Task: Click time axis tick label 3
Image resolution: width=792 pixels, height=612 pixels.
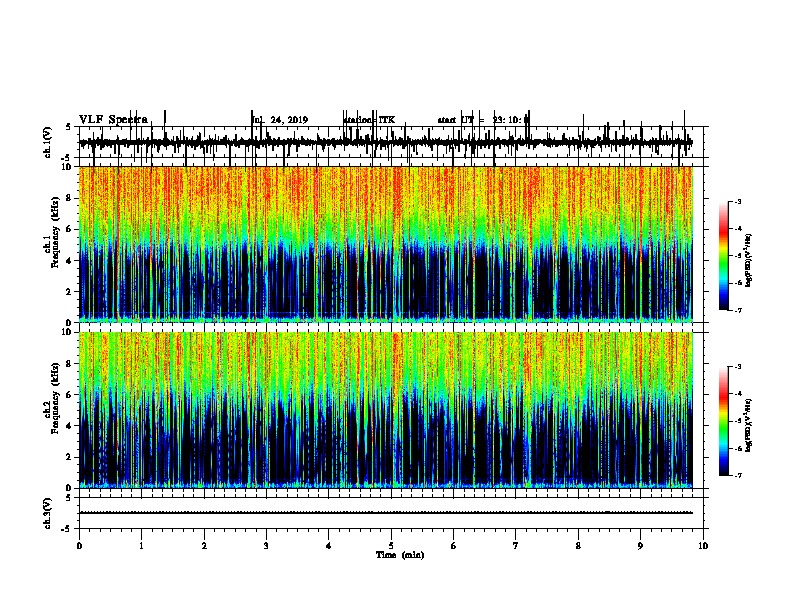Action: tap(266, 546)
